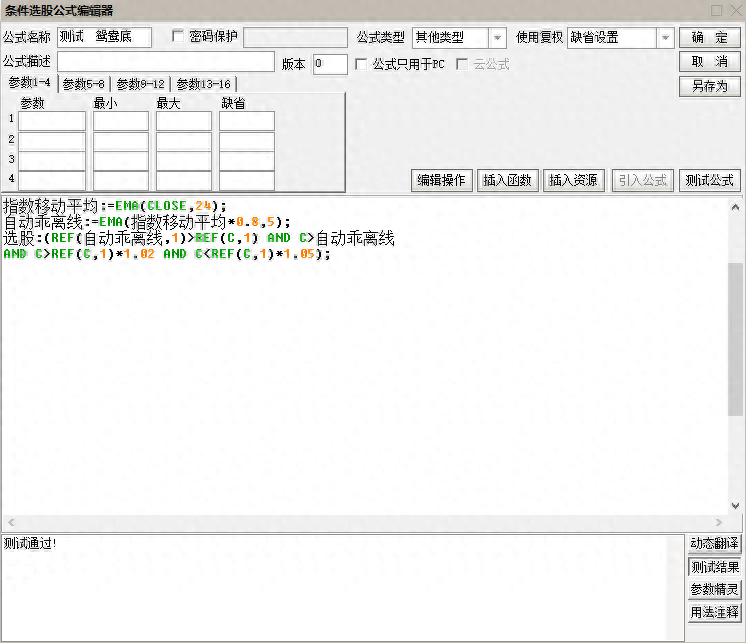
Task: Toggle the 公式只用于PC checkbox
Action: tap(362, 64)
